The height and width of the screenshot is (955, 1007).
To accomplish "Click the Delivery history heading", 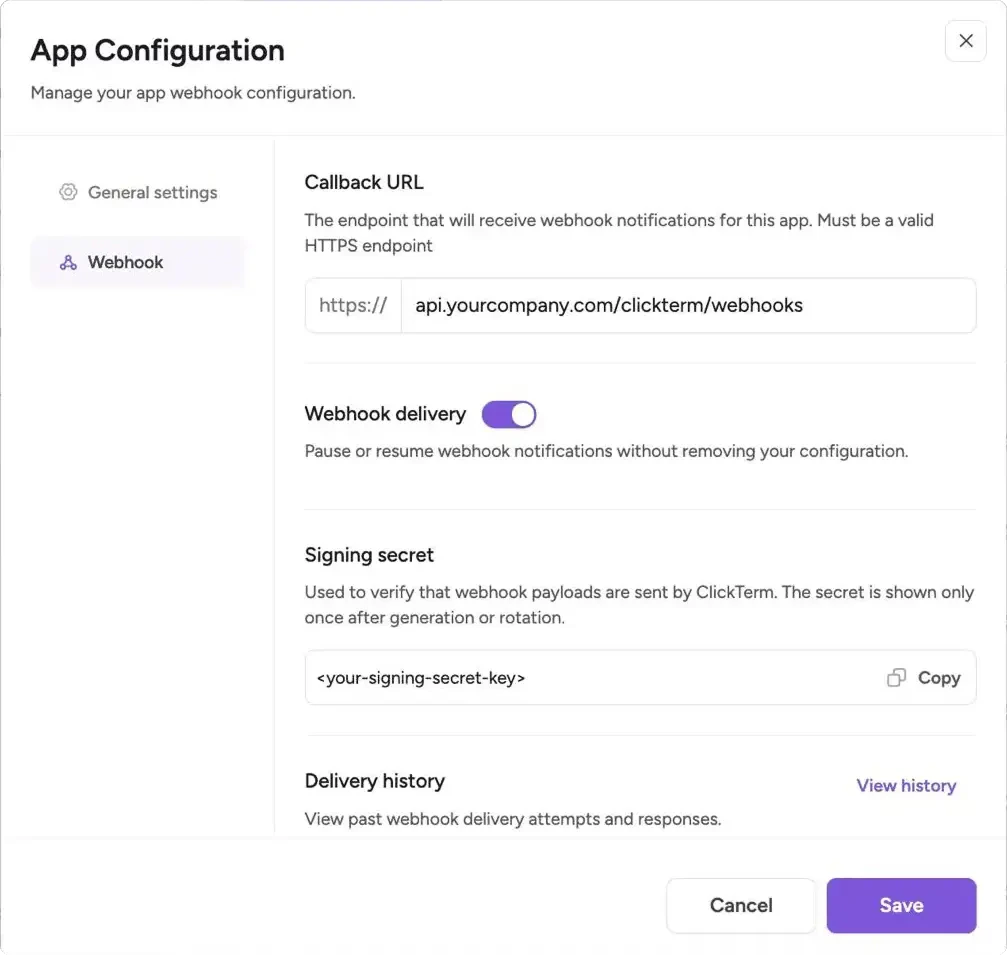I will pyautogui.click(x=374, y=781).
